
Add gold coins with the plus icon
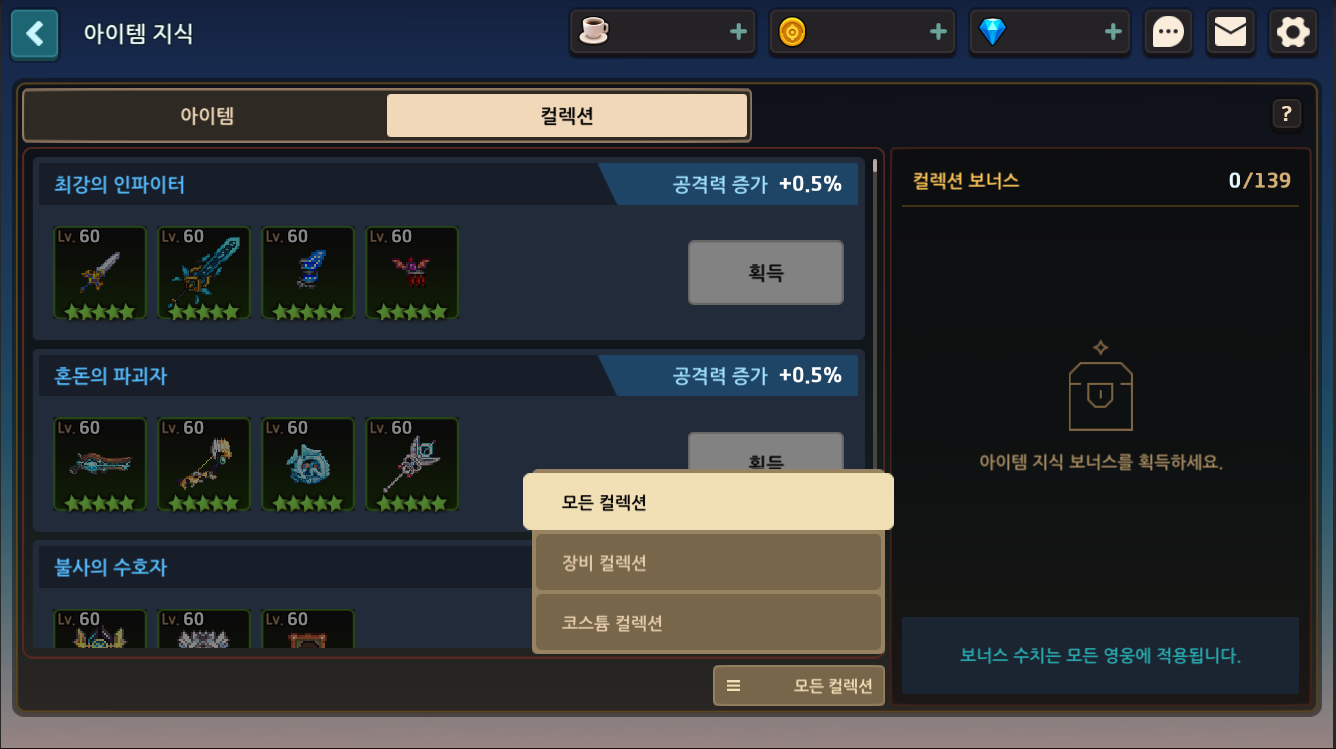(938, 32)
